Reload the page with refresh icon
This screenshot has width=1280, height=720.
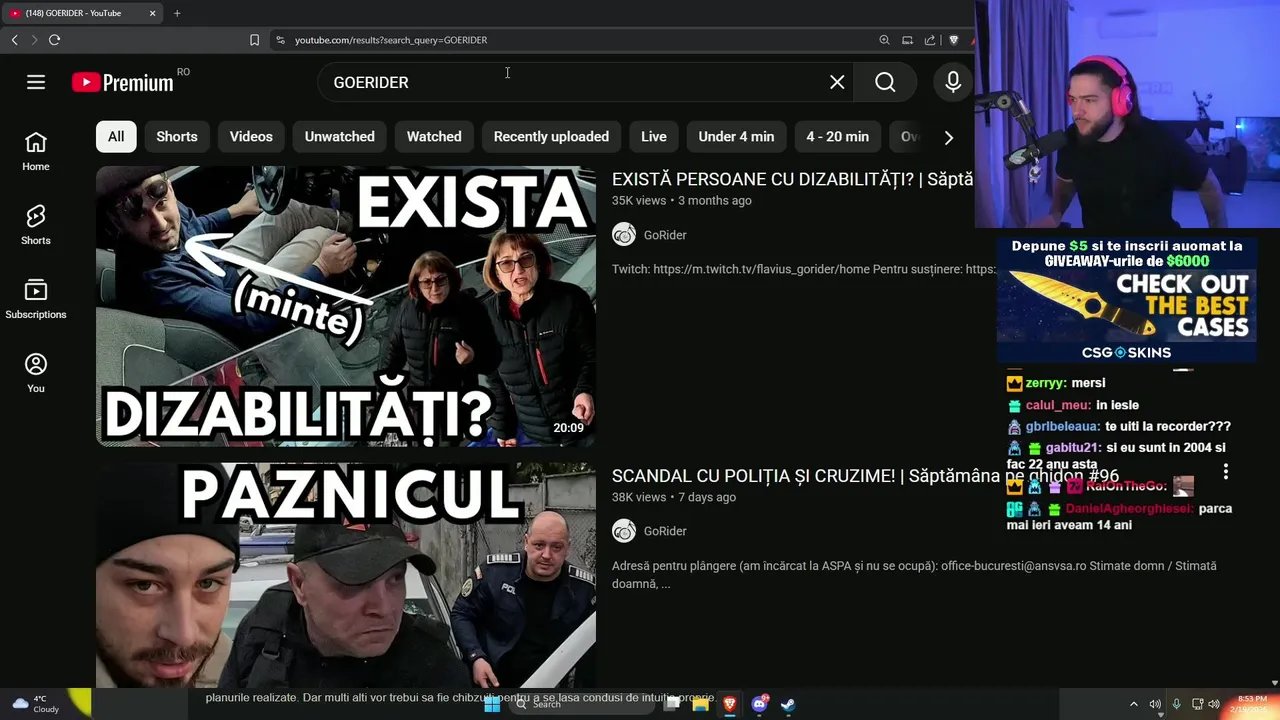(54, 40)
